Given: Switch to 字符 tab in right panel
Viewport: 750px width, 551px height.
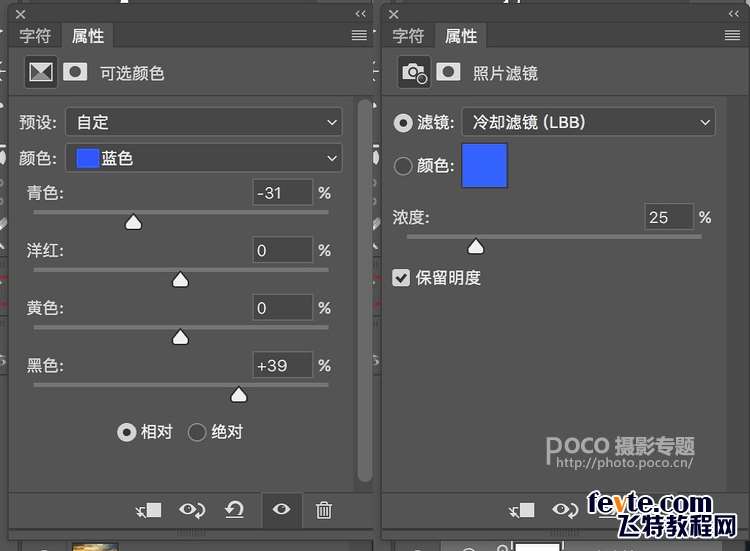Looking at the screenshot, I should [x=408, y=36].
